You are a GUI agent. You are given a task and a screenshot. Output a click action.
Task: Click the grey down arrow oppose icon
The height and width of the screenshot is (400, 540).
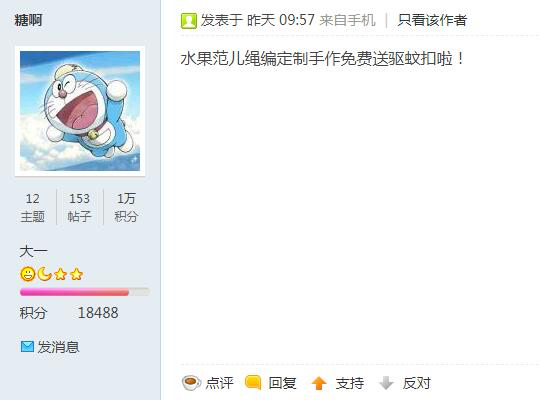(x=386, y=383)
